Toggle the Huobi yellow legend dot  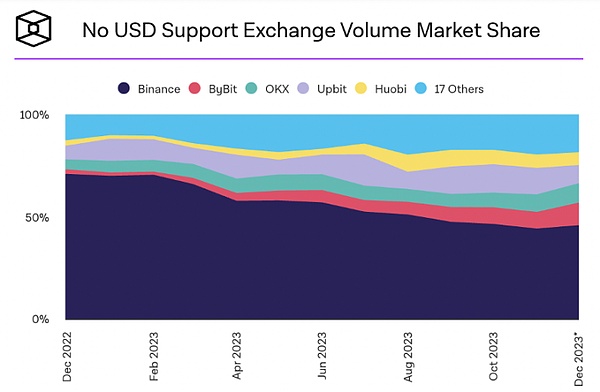(x=361, y=88)
